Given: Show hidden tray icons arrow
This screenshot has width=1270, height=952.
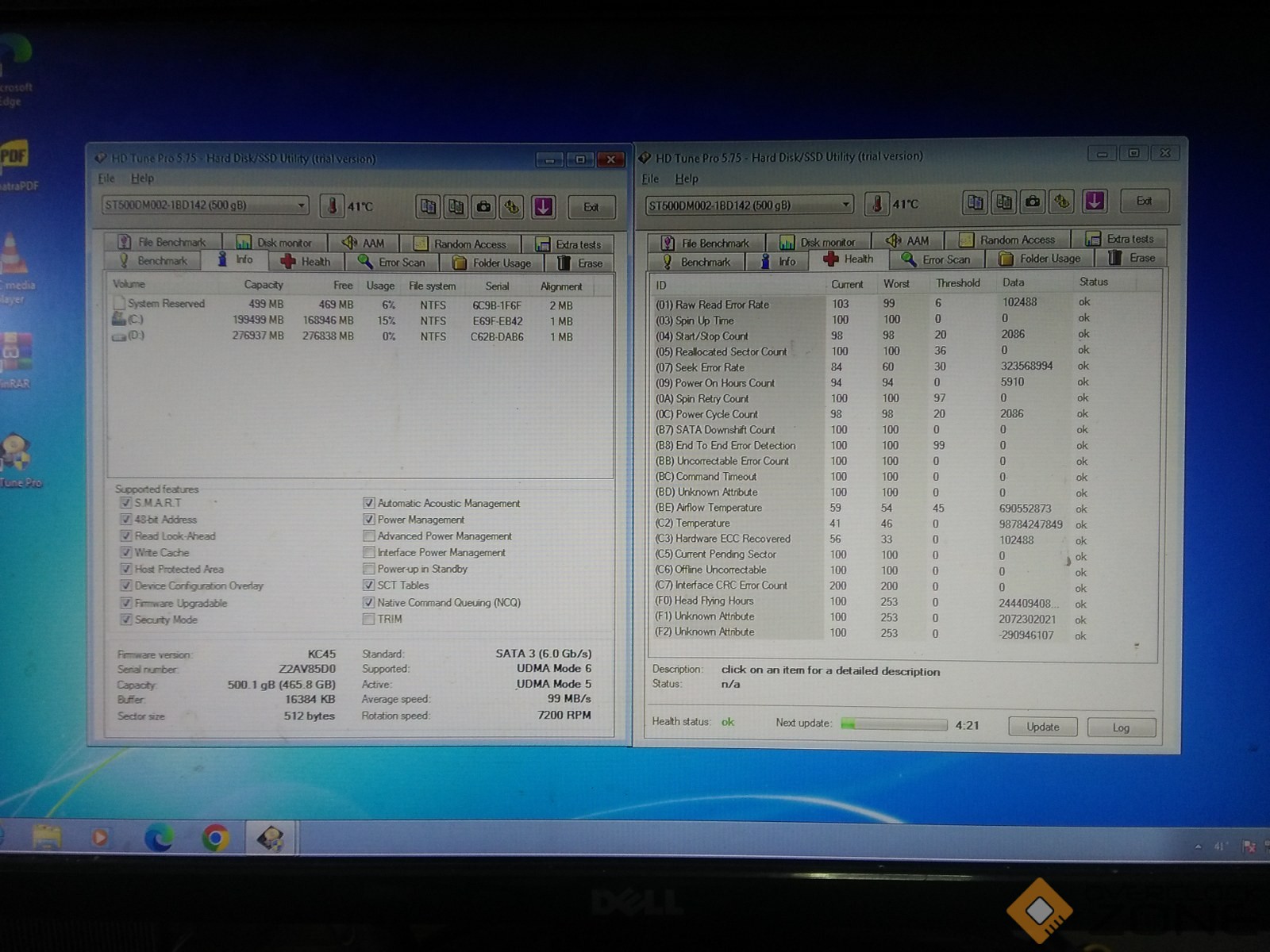Looking at the screenshot, I should pyautogui.click(x=1198, y=846).
